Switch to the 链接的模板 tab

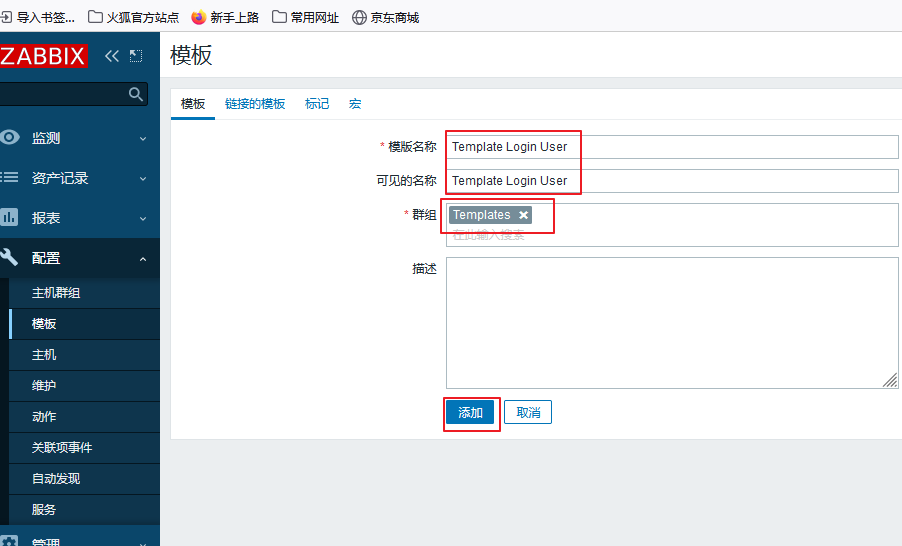(x=255, y=104)
